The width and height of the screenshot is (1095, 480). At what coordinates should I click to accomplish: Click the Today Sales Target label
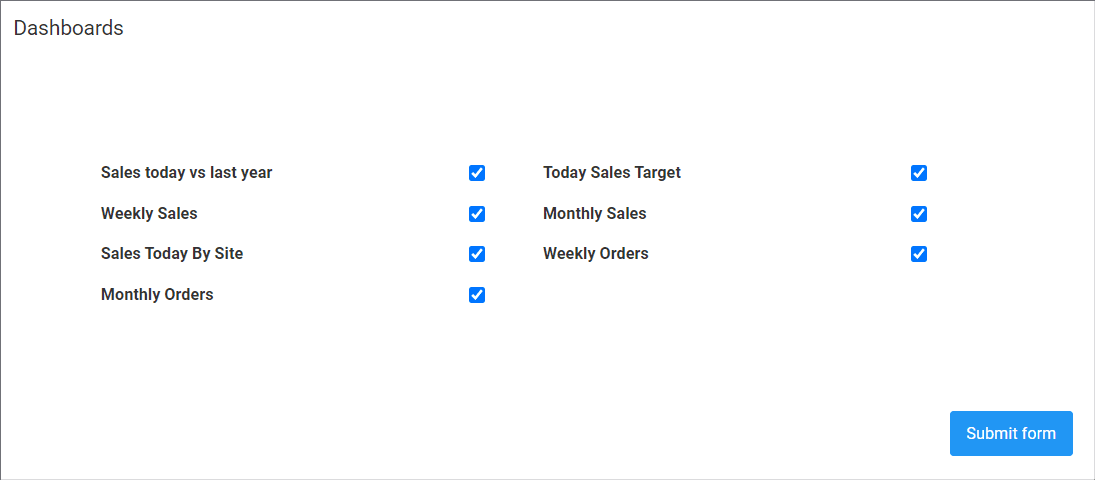pyautogui.click(x=612, y=173)
